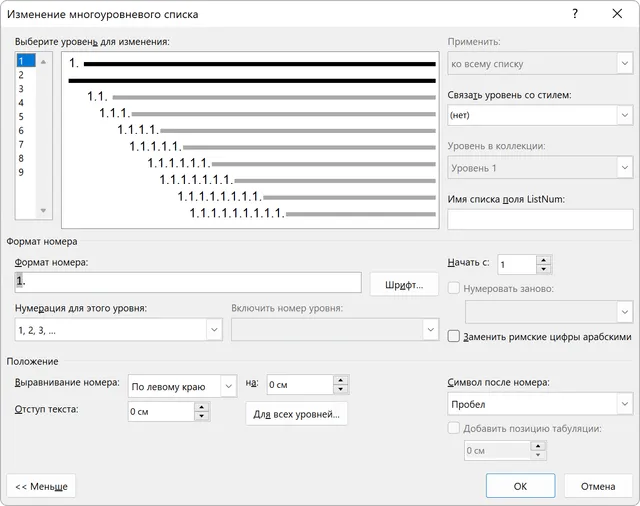
Task: Decrease the 'Отступ текста' value
Action: coord(201,416)
